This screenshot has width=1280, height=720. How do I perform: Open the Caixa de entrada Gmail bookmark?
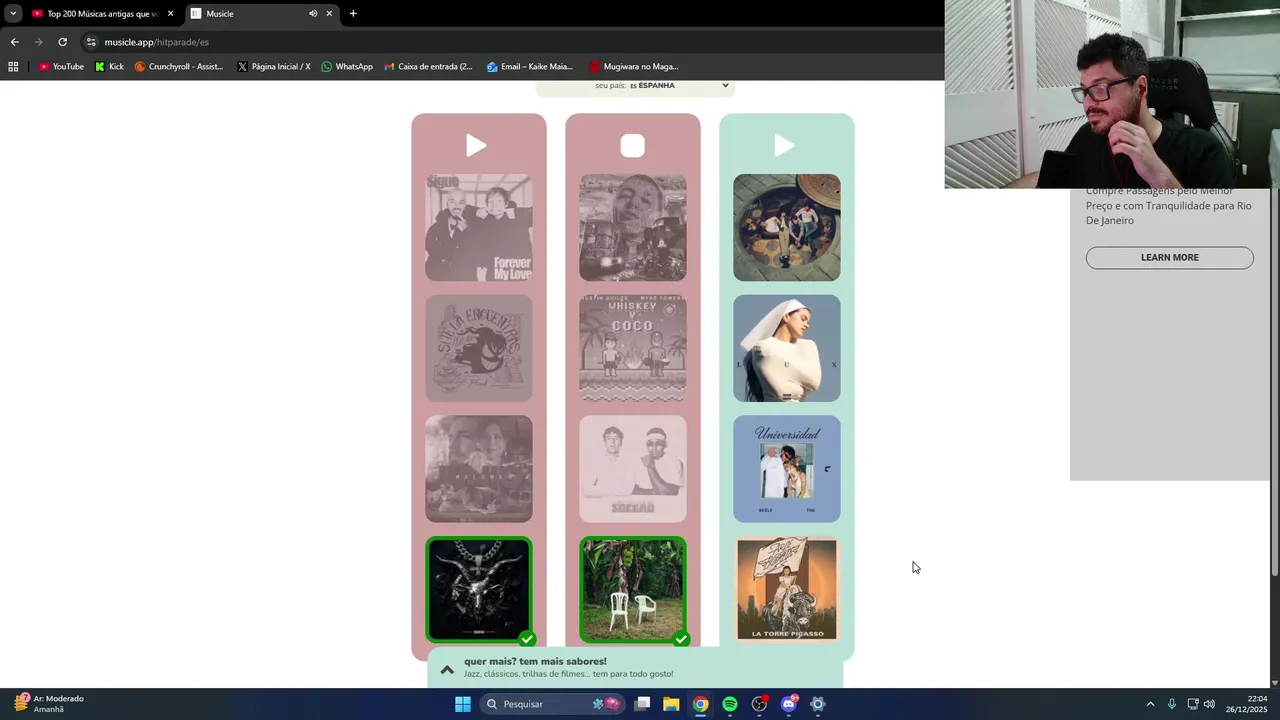coord(428,67)
